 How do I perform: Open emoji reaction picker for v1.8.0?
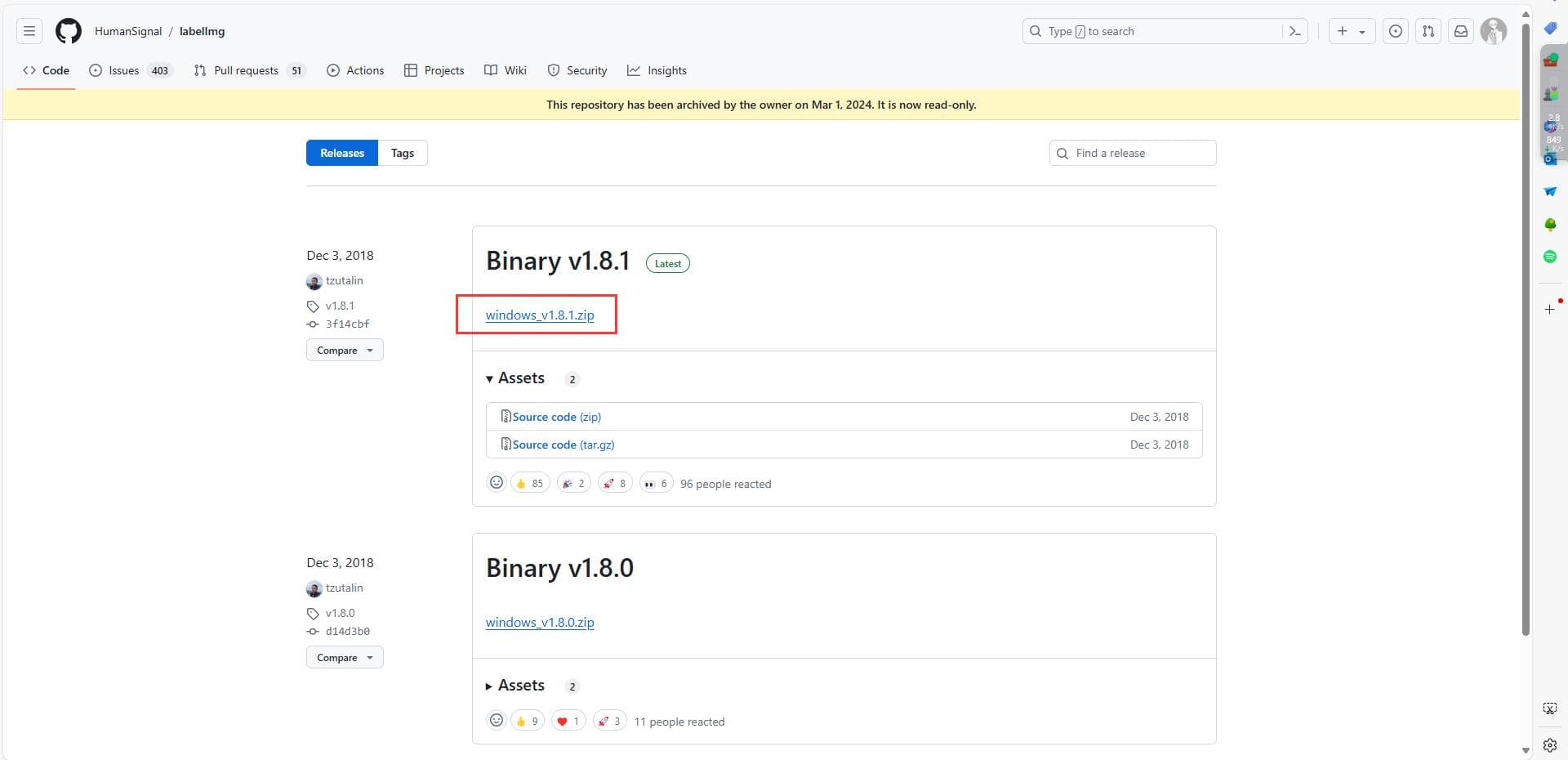pyautogui.click(x=497, y=720)
